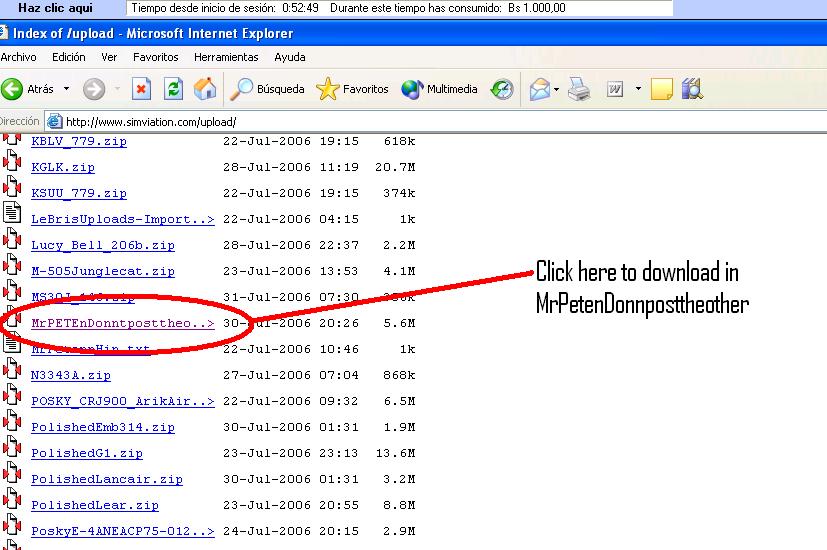Expand the Atrás back history dropdown arrow

pos(67,89)
